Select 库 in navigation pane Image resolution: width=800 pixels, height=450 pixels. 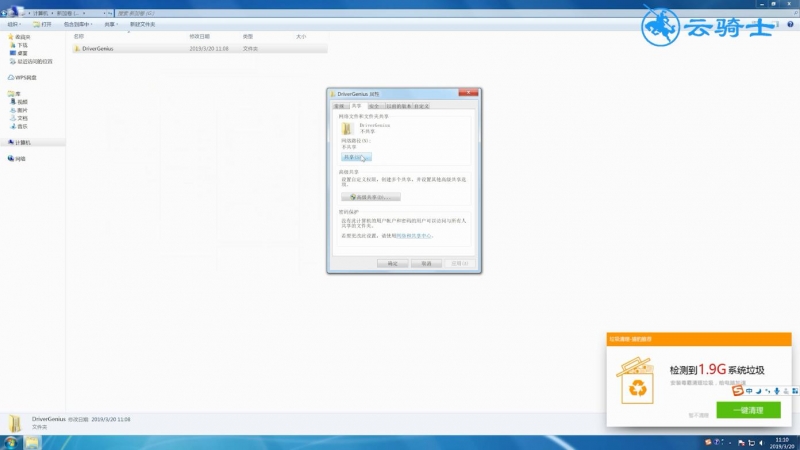[x=14, y=94]
